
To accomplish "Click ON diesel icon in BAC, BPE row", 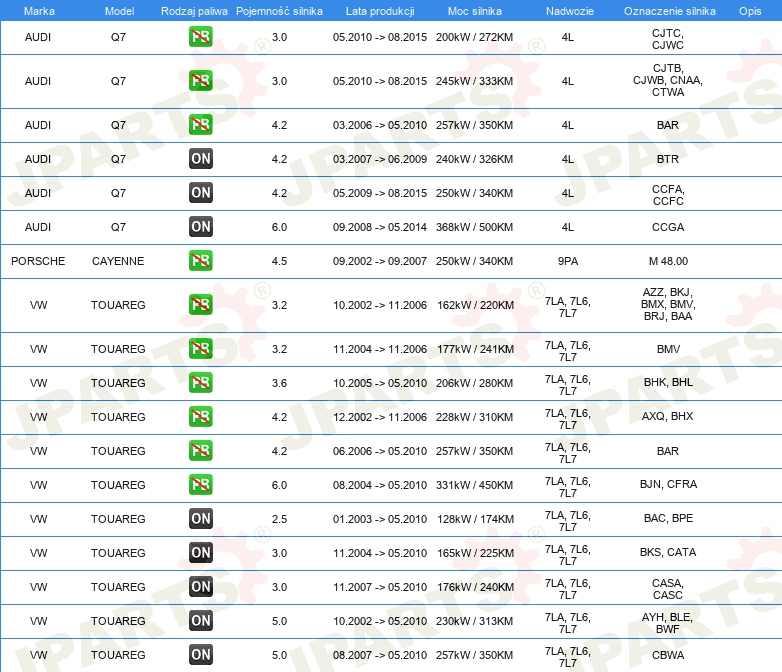I will (x=200, y=518).
